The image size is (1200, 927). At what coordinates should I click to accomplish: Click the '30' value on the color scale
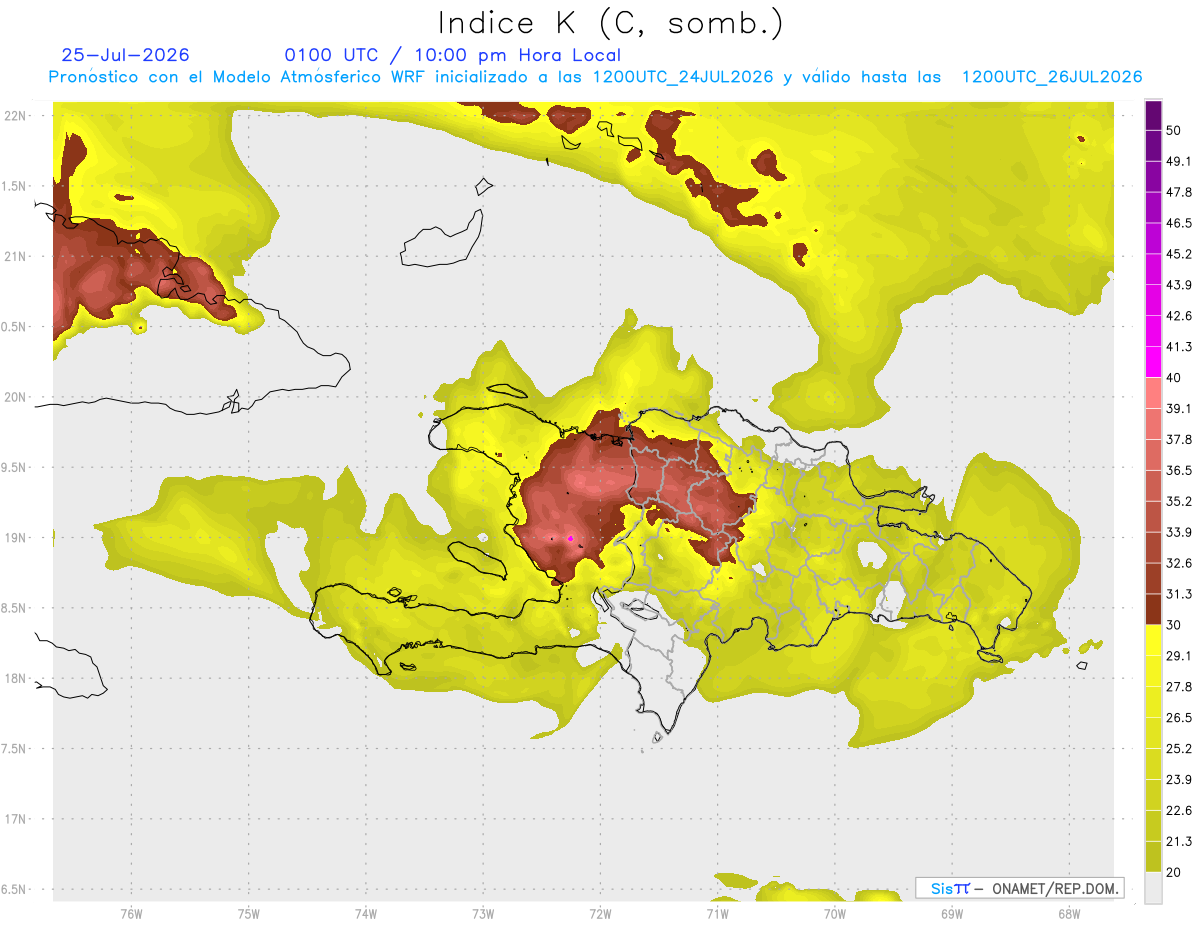tap(1174, 625)
